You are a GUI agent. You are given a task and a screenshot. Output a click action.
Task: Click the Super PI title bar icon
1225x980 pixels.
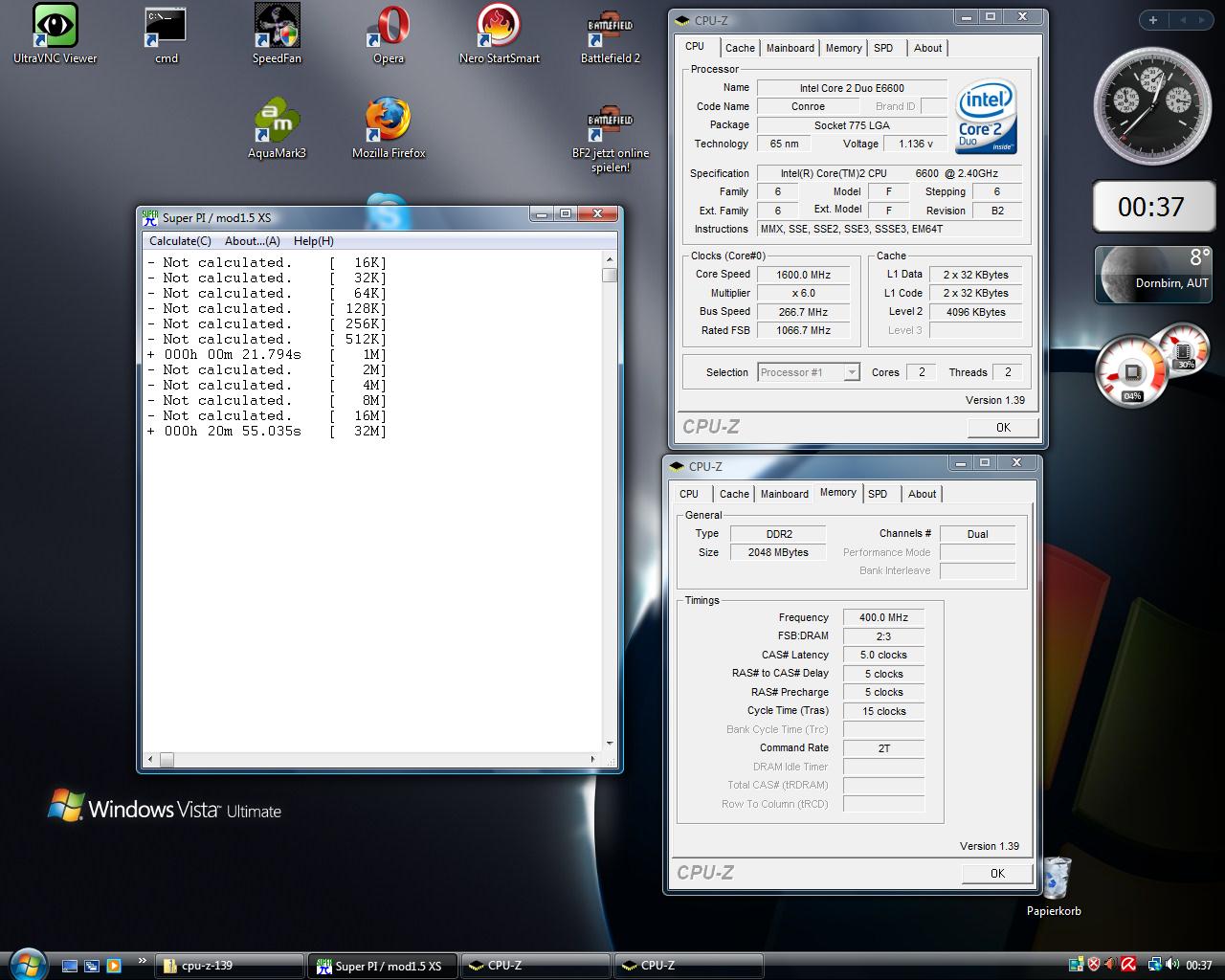pos(150,217)
